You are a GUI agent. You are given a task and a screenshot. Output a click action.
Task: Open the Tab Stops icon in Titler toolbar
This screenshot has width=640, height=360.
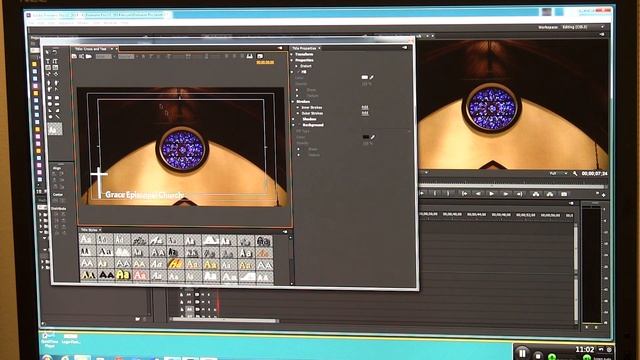[x=249, y=56]
